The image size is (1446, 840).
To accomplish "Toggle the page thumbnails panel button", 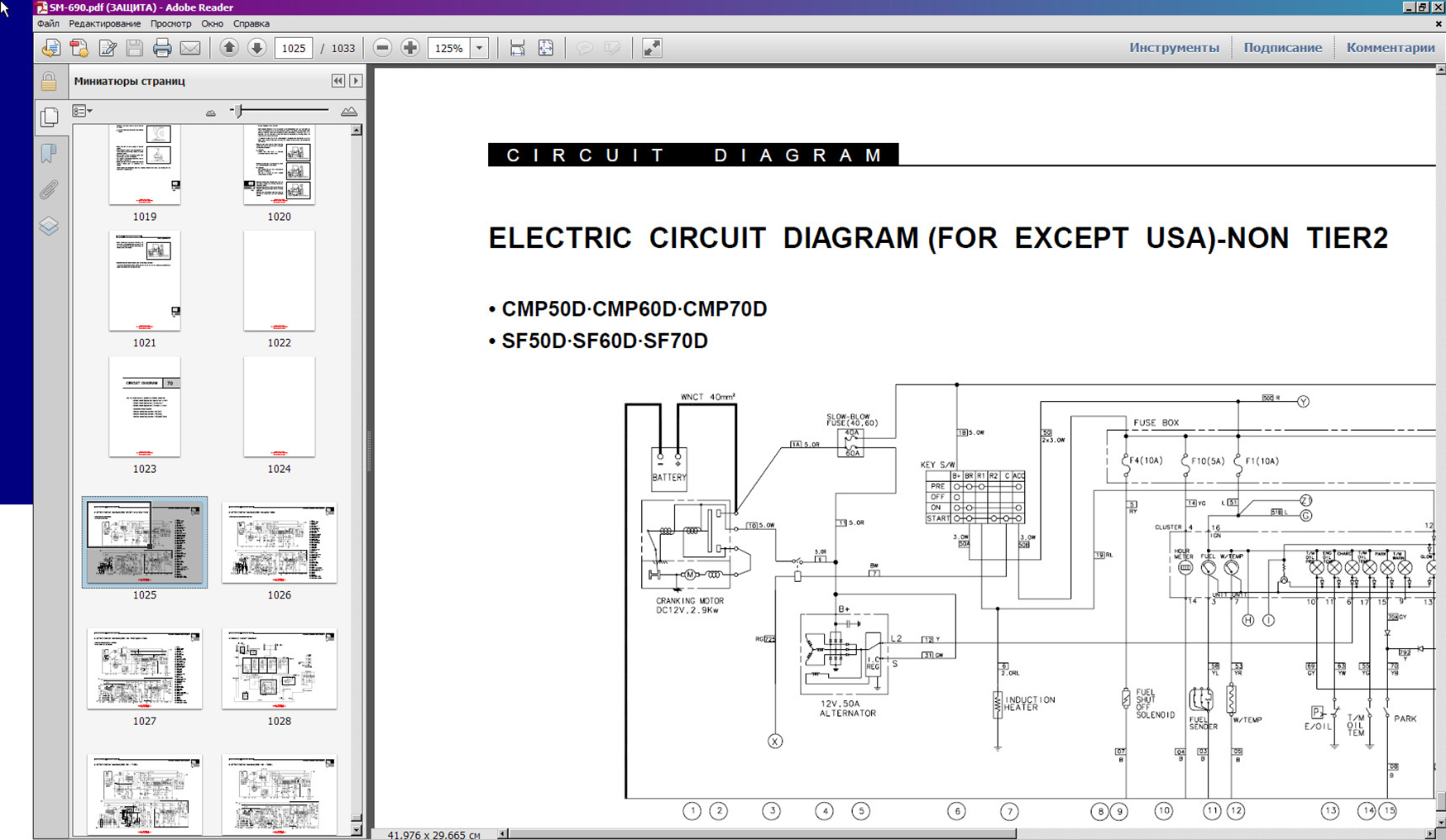I will click(49, 117).
